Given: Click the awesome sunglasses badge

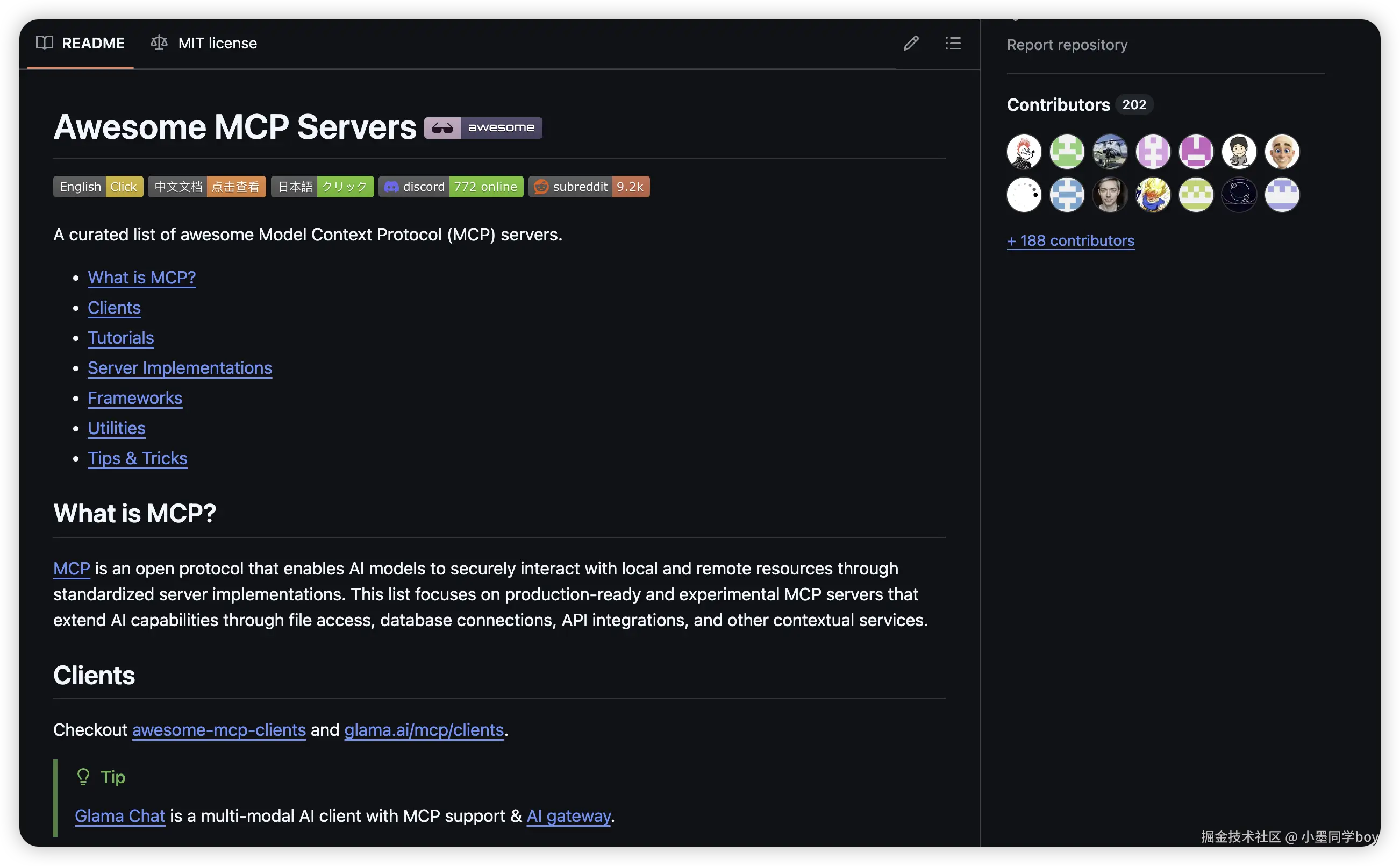Looking at the screenshot, I should coord(482,127).
